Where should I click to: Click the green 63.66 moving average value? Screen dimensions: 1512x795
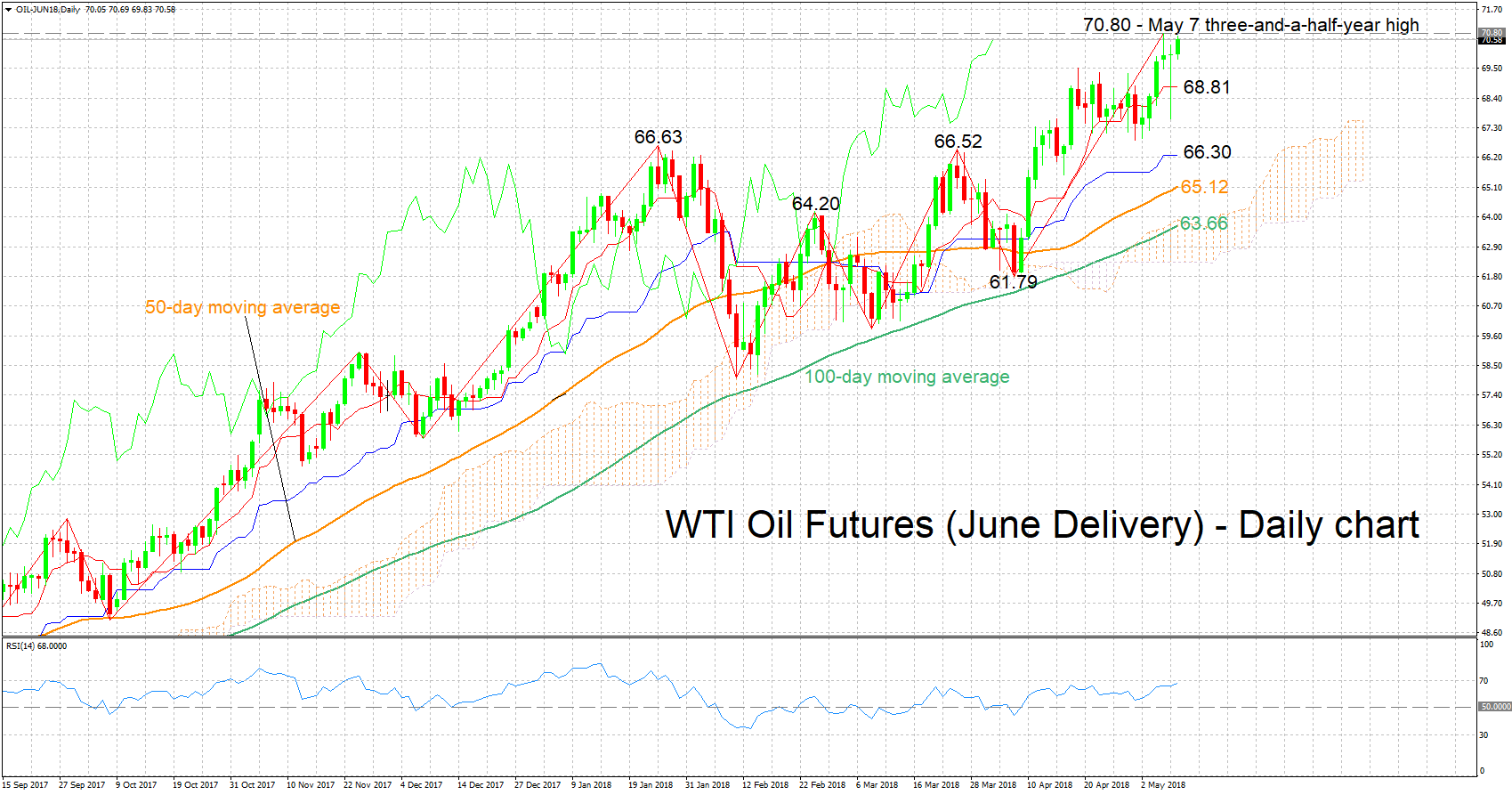click(x=1203, y=223)
